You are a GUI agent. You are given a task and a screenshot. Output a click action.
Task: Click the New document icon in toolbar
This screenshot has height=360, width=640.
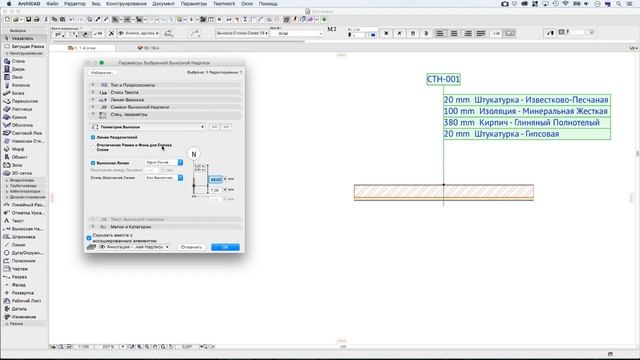tap(7, 20)
